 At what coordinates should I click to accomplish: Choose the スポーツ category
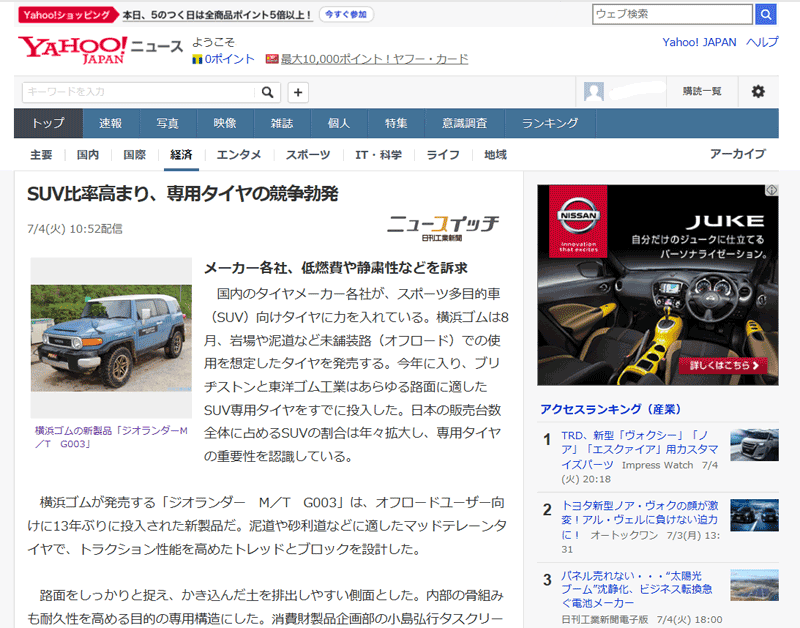click(x=308, y=155)
